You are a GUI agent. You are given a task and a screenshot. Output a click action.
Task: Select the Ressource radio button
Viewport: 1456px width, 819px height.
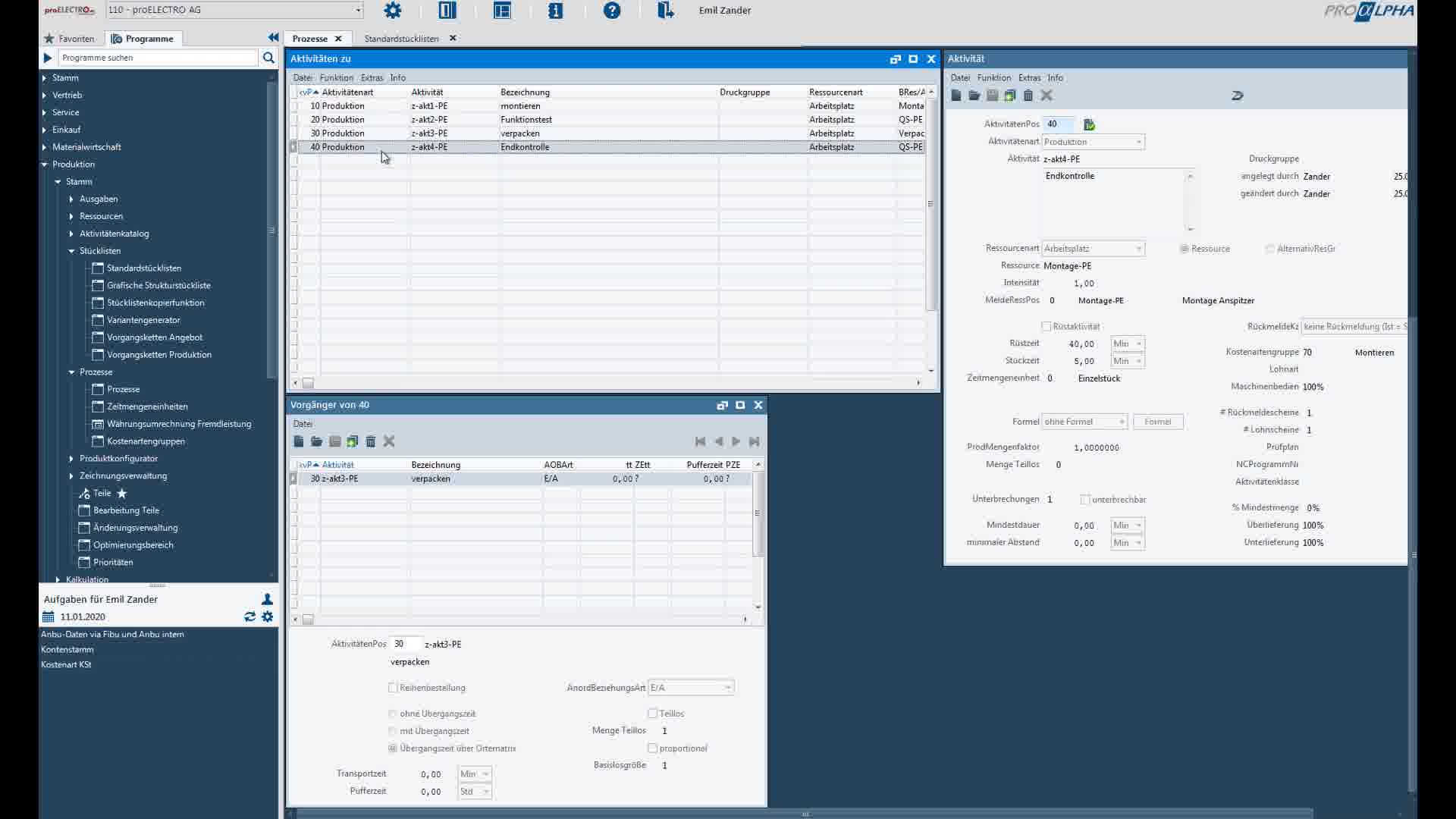1185,249
